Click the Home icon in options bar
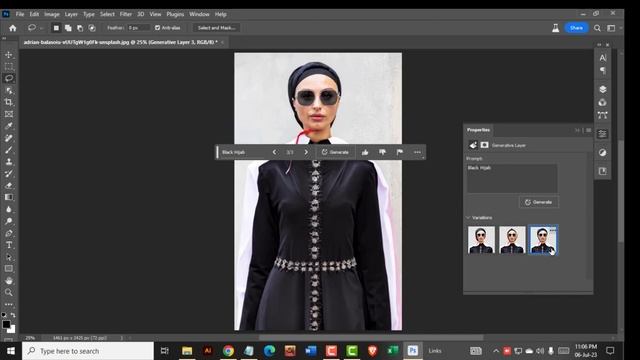Viewport: 640px width, 360px height. coord(13,28)
